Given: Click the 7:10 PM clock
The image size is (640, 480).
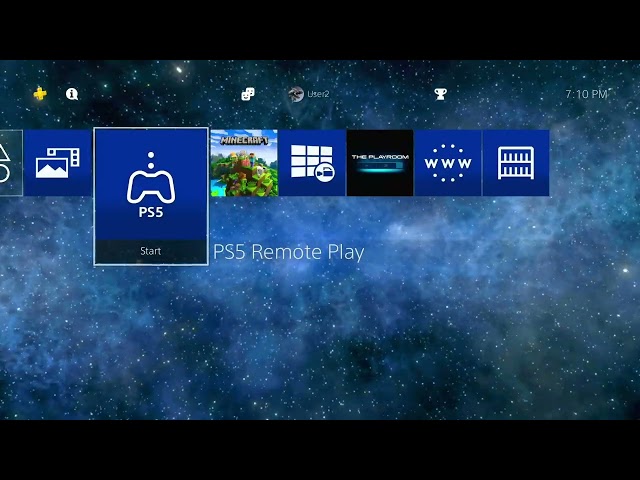Looking at the screenshot, I should 587,94.
